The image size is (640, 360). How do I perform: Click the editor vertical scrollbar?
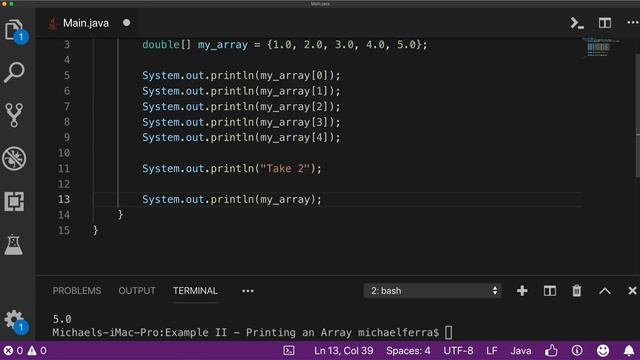638,116
